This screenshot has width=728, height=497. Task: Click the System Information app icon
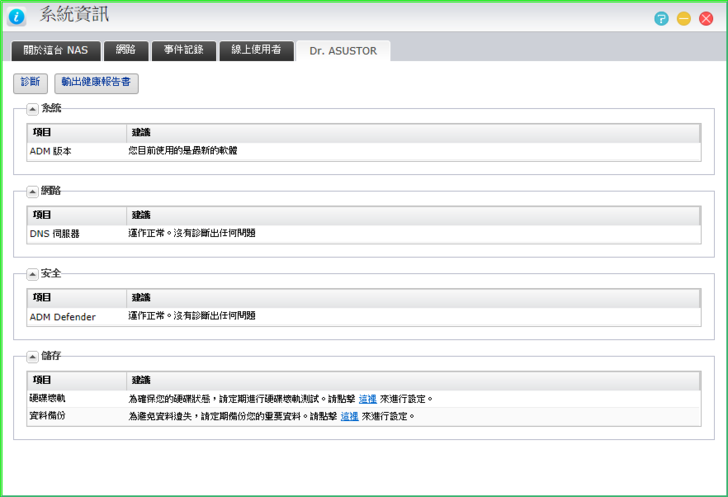(x=17, y=17)
